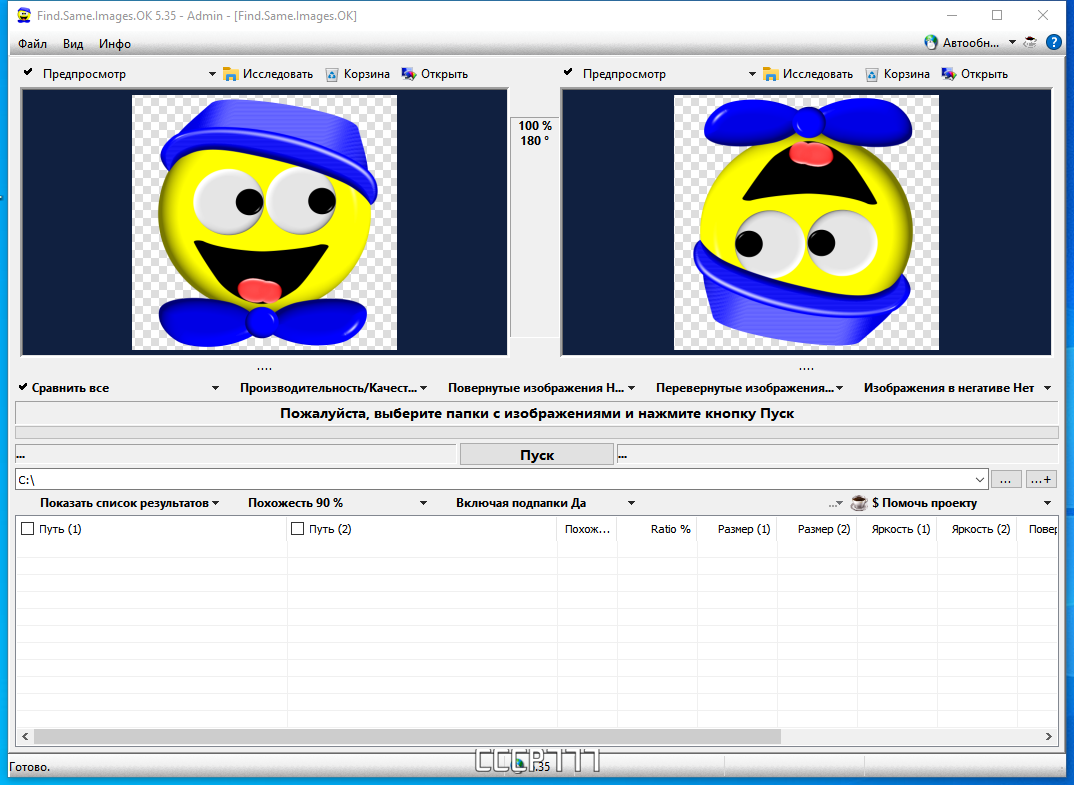The width and height of the screenshot is (1074, 785).
Task: Click the globe icon next to Автообновление
Action: click(932, 43)
